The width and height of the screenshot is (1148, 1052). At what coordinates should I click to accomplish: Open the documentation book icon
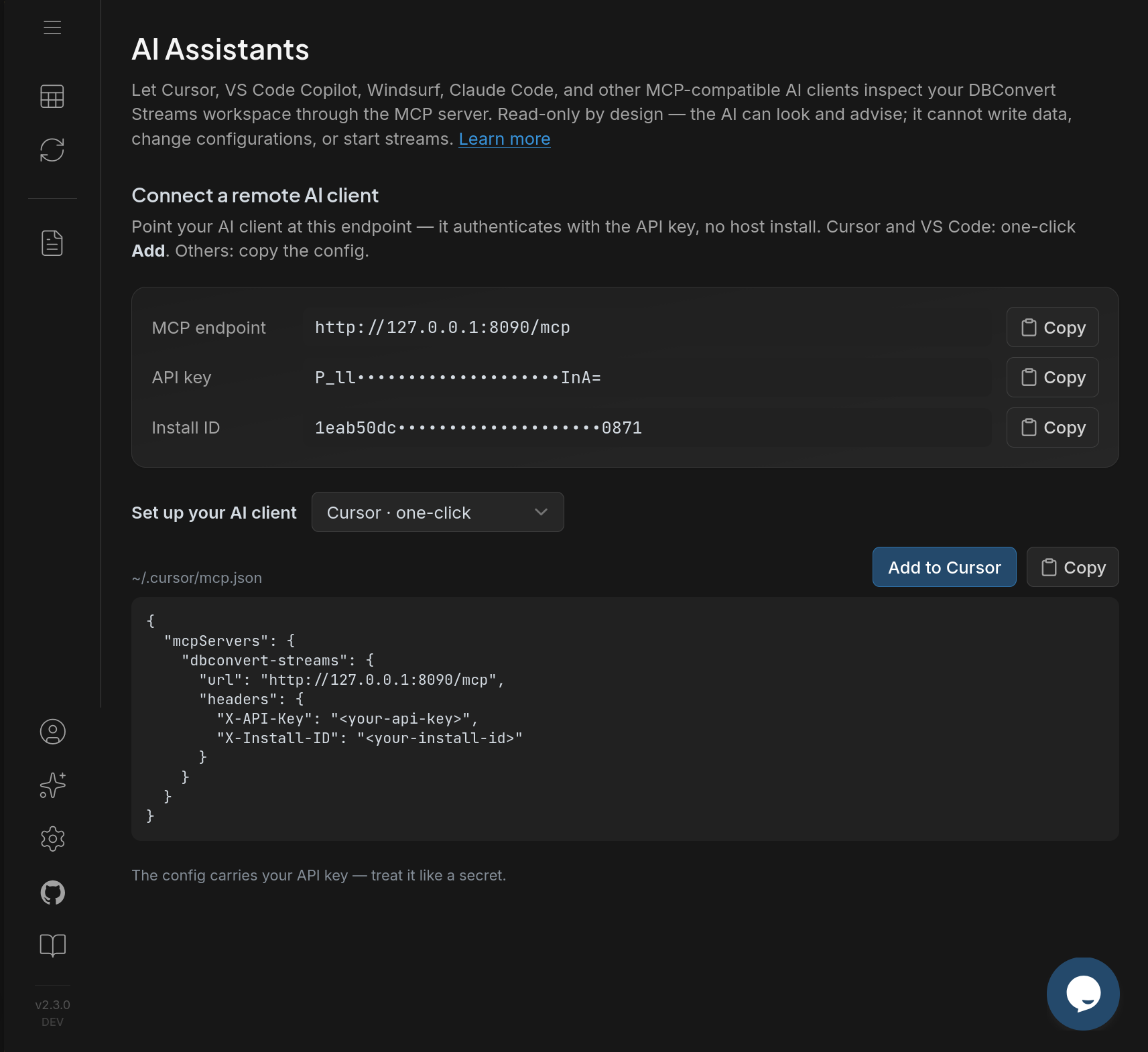[x=52, y=945]
